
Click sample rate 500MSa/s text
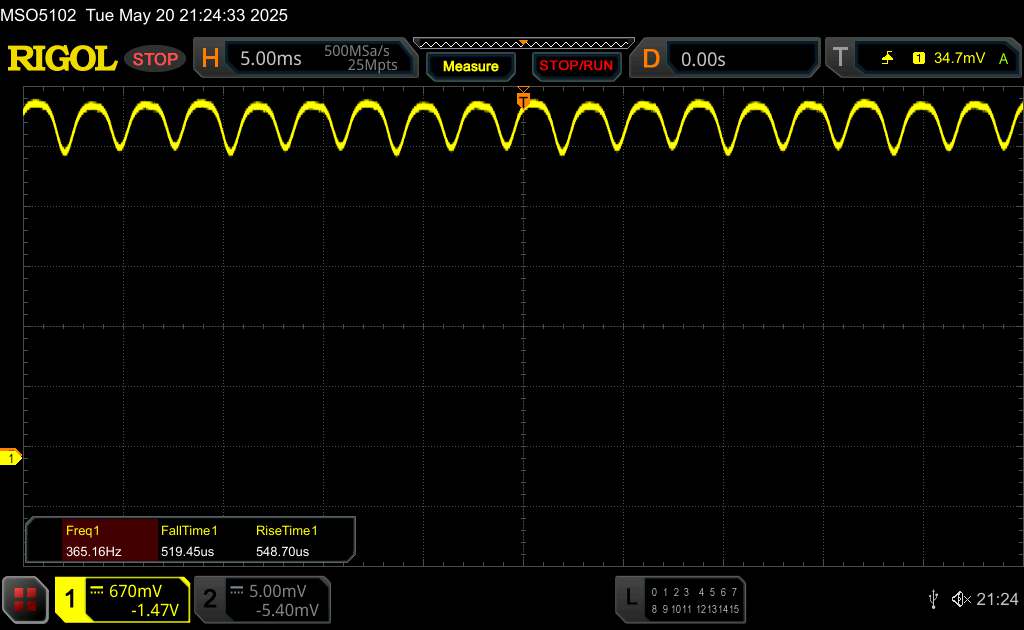[x=357, y=51]
